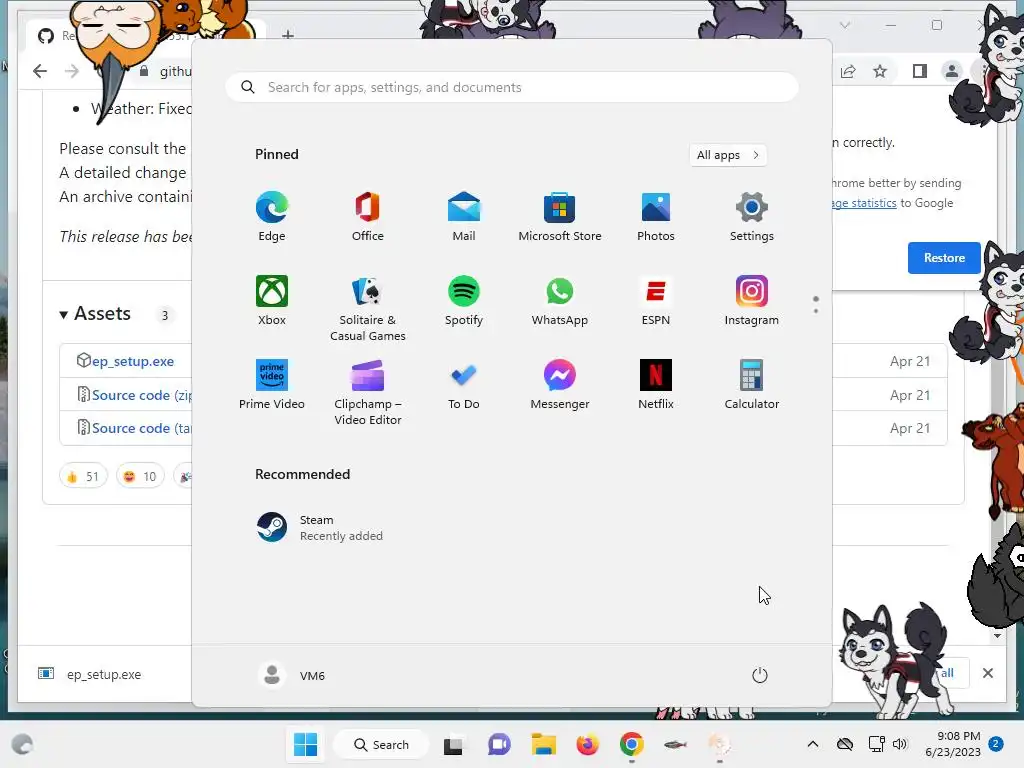The image size is (1024, 768).
Task: Launch Firefox from taskbar
Action: coord(588,744)
